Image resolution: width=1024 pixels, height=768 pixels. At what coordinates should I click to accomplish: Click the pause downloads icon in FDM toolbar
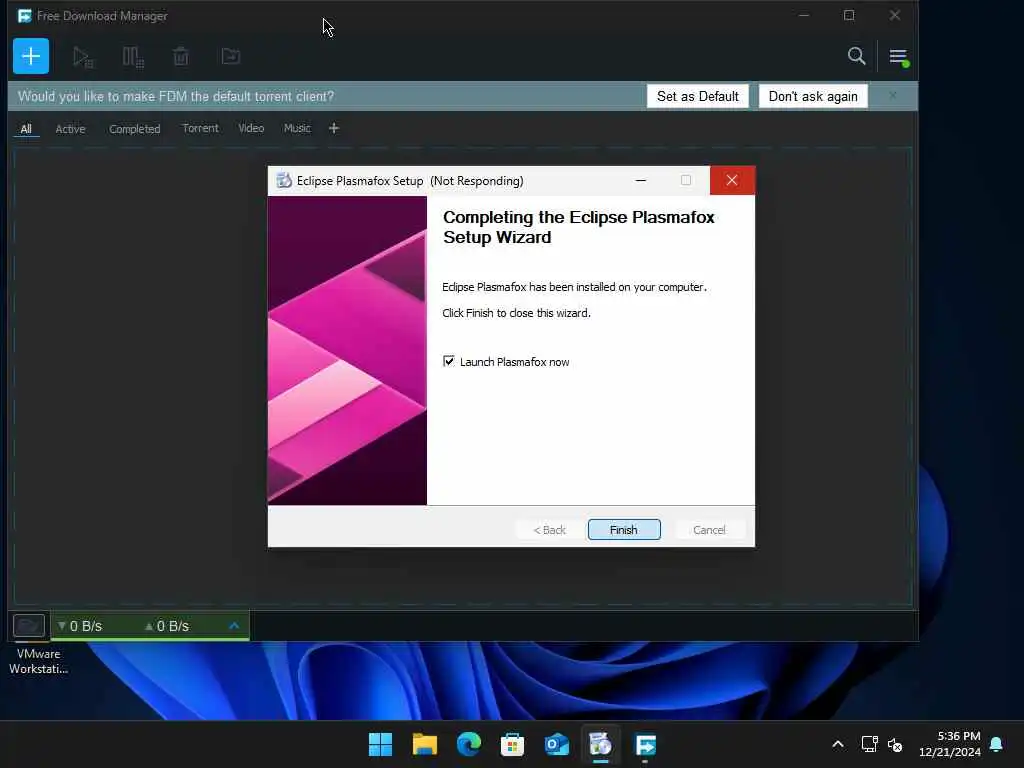(x=133, y=57)
